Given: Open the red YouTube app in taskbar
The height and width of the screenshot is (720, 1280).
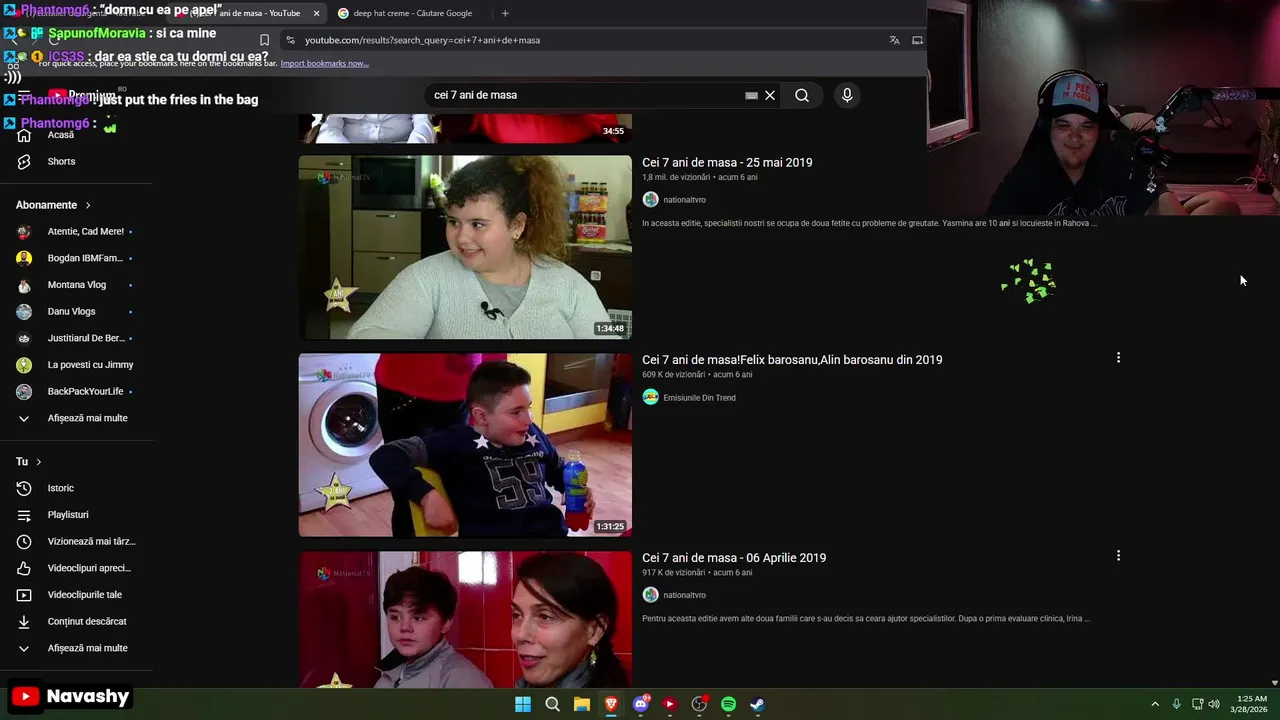Looking at the screenshot, I should point(670,704).
